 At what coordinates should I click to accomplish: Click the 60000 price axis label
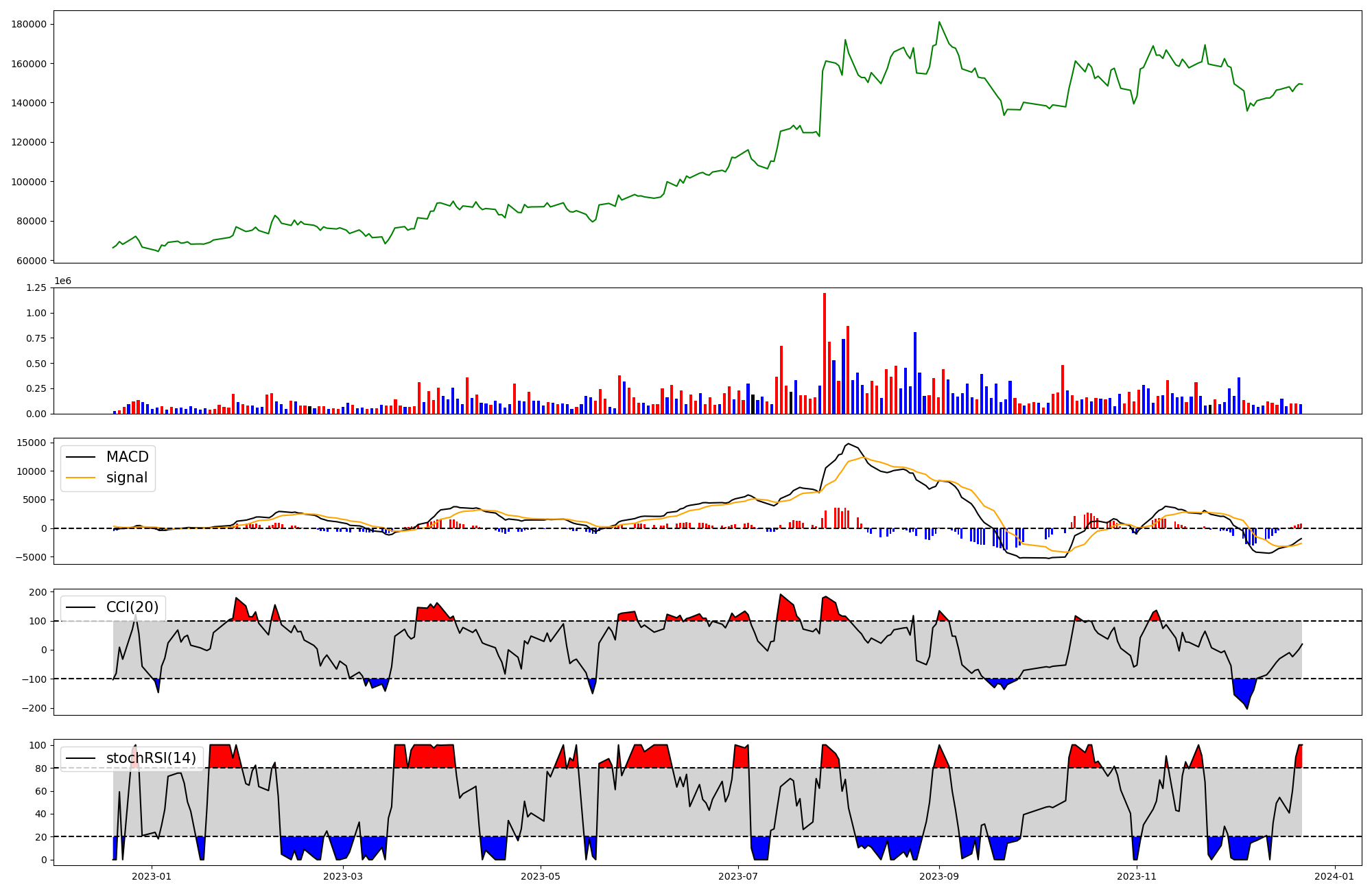click(32, 261)
